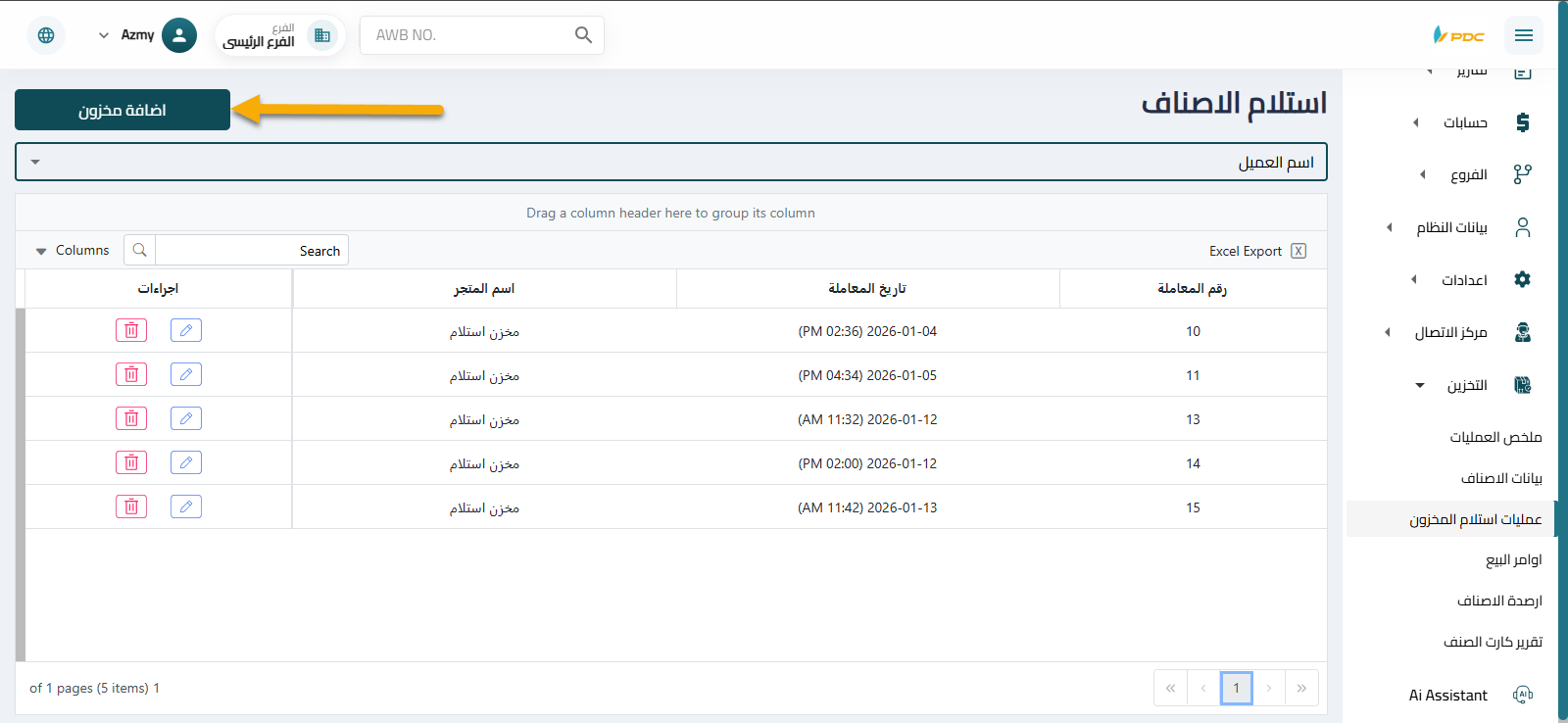
Task: Sort by رقم المعاملة column header
Action: pos(1193,288)
